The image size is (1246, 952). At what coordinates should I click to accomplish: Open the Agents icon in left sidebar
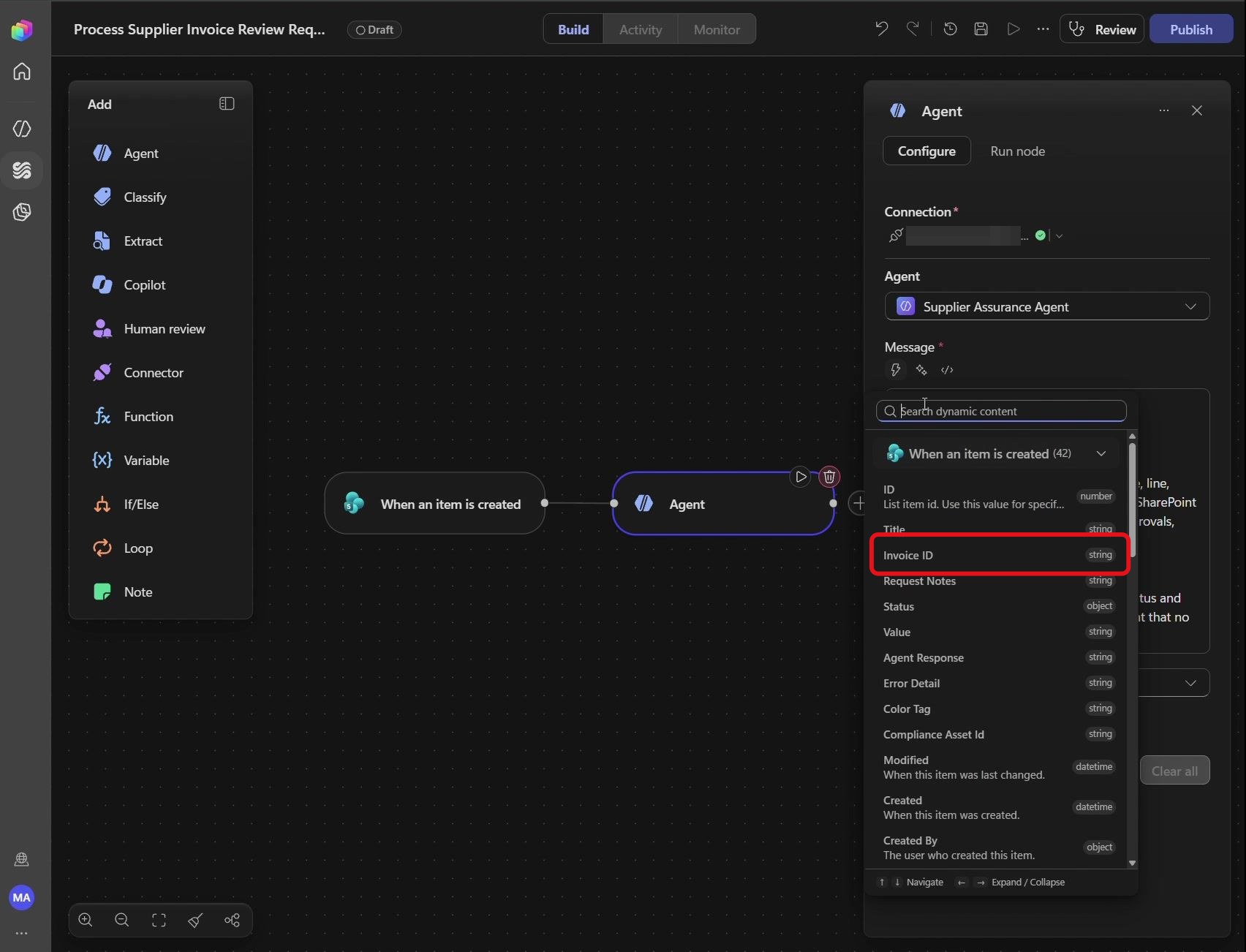coord(22,129)
